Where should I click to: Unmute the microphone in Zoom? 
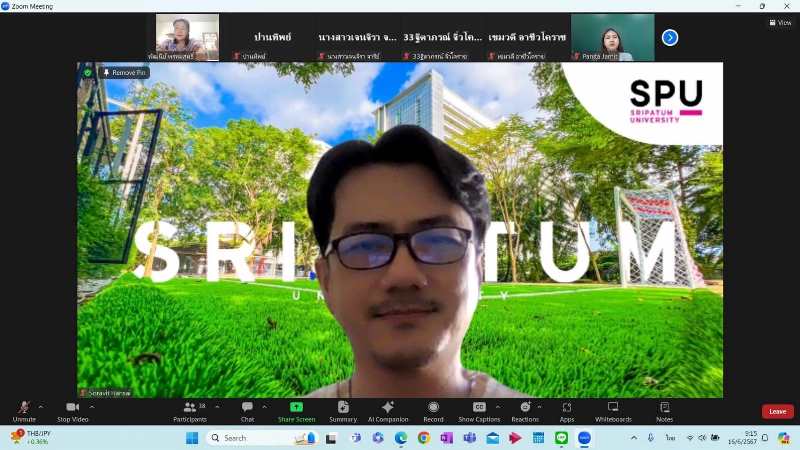point(24,411)
